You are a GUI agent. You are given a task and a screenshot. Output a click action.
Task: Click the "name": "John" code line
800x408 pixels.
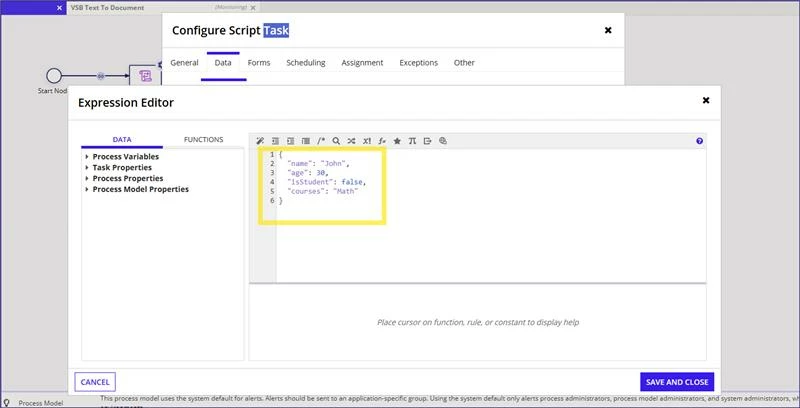(319, 164)
